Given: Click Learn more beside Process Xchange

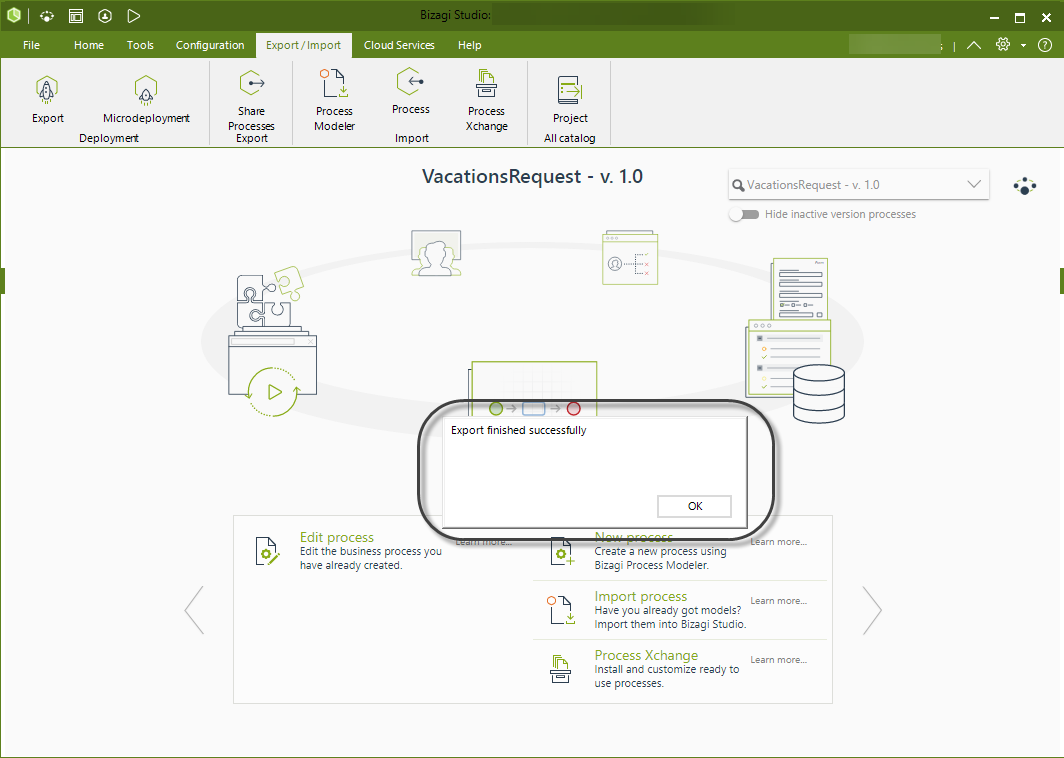Looking at the screenshot, I should click(778, 660).
